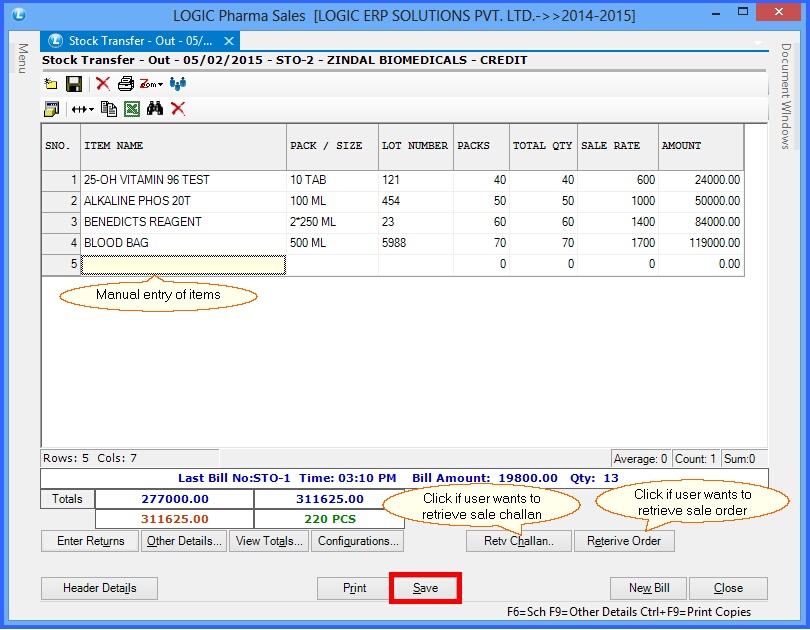Open the Document Windows side panel
The image size is (810, 630).
pos(786,96)
